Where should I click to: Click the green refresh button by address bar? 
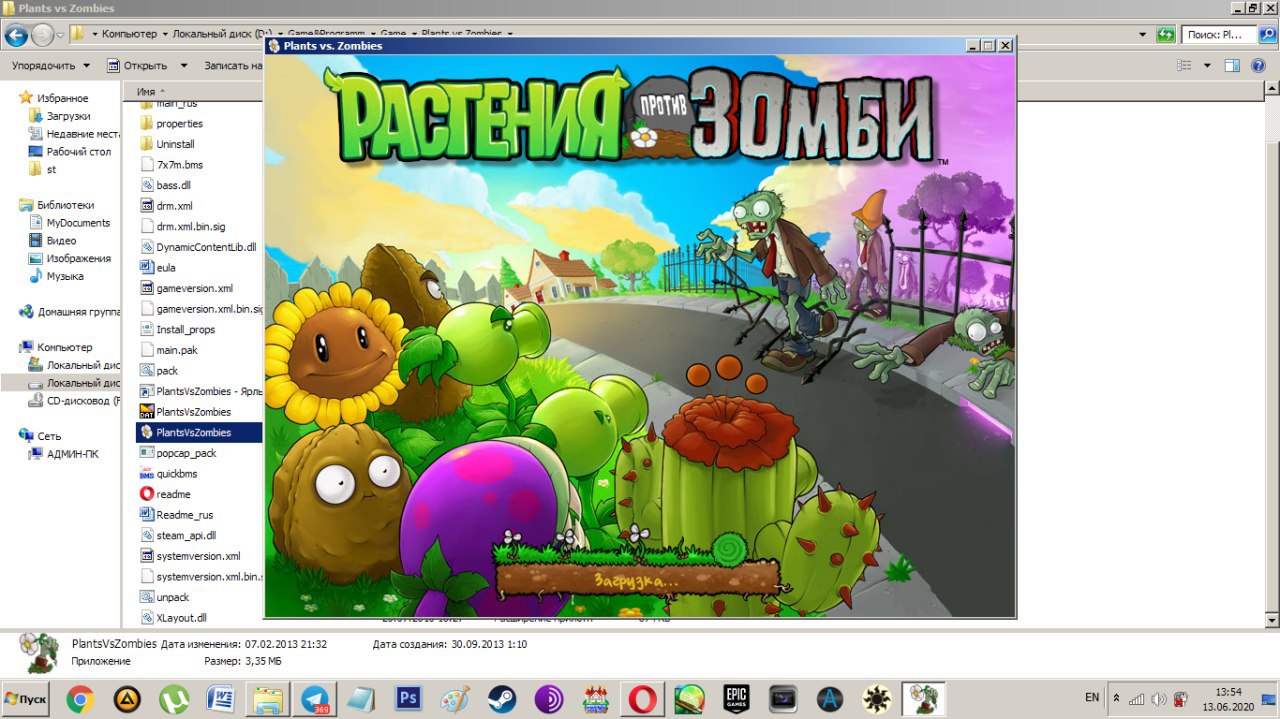pyautogui.click(x=1165, y=34)
